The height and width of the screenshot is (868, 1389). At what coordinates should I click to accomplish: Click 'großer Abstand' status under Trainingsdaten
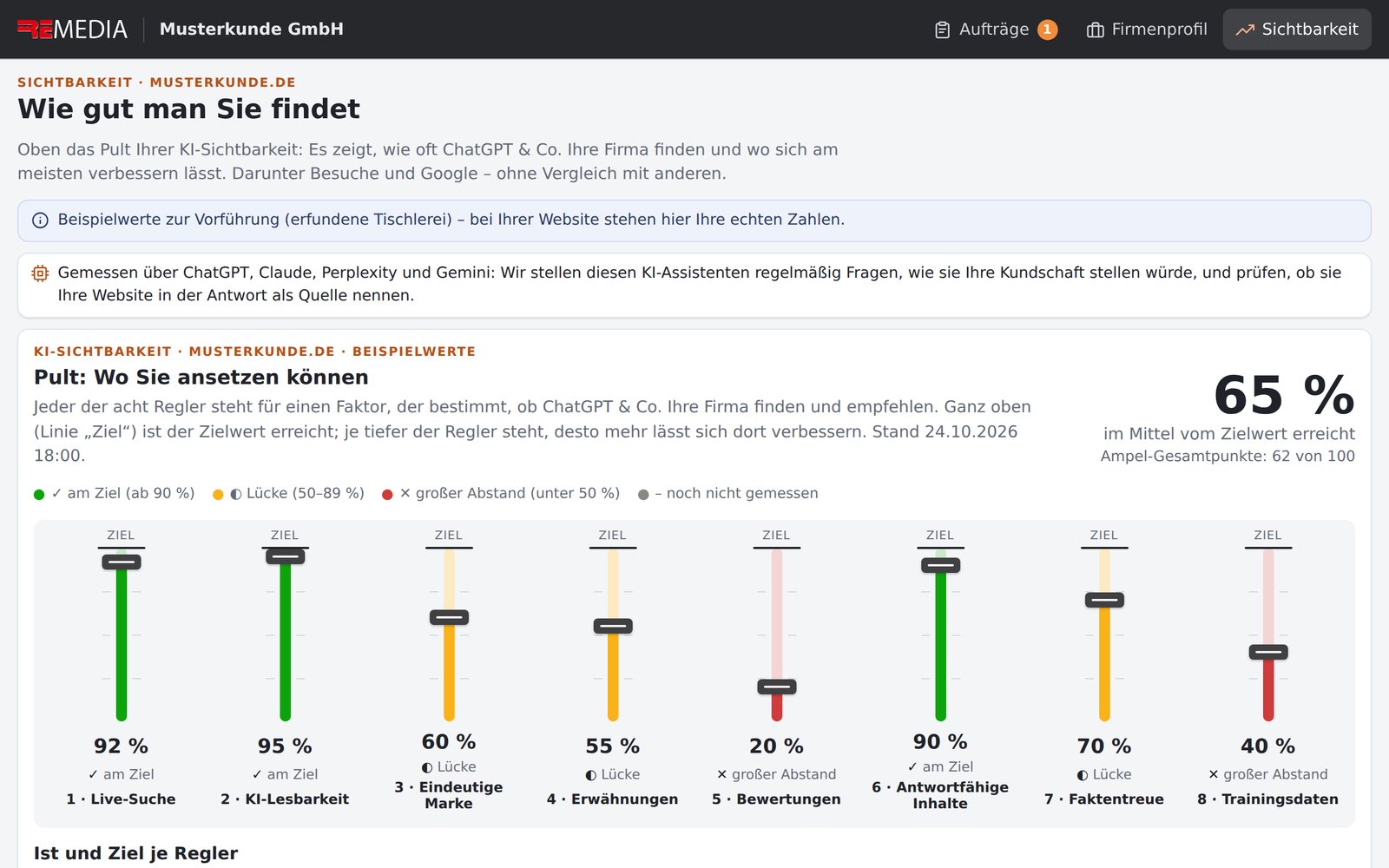click(1268, 775)
